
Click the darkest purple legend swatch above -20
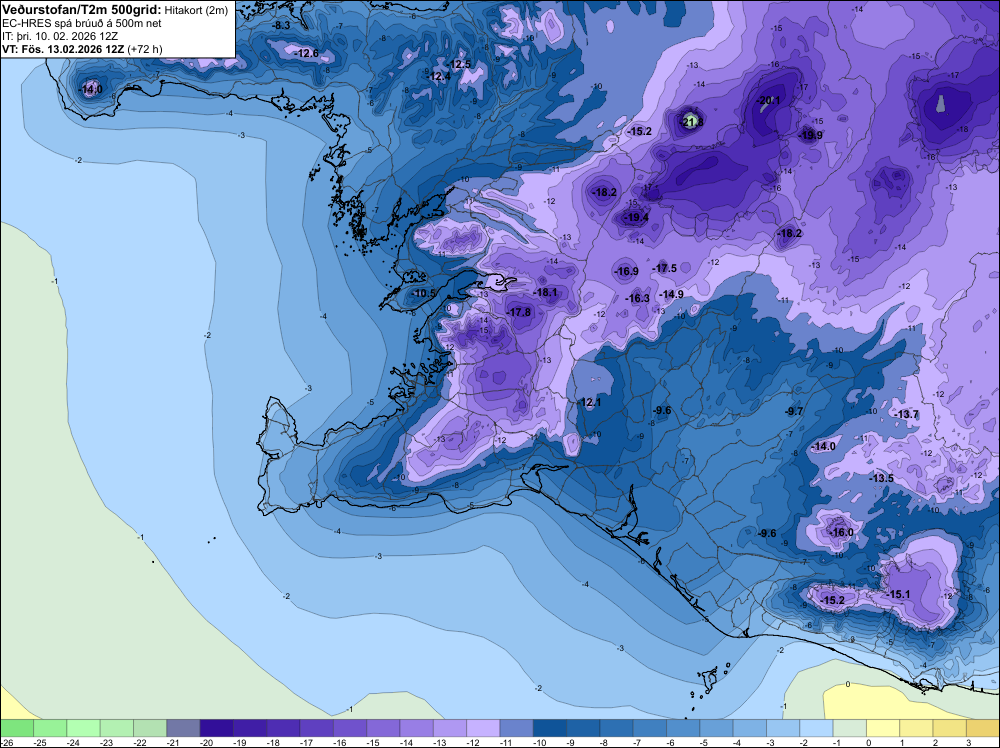[216, 728]
